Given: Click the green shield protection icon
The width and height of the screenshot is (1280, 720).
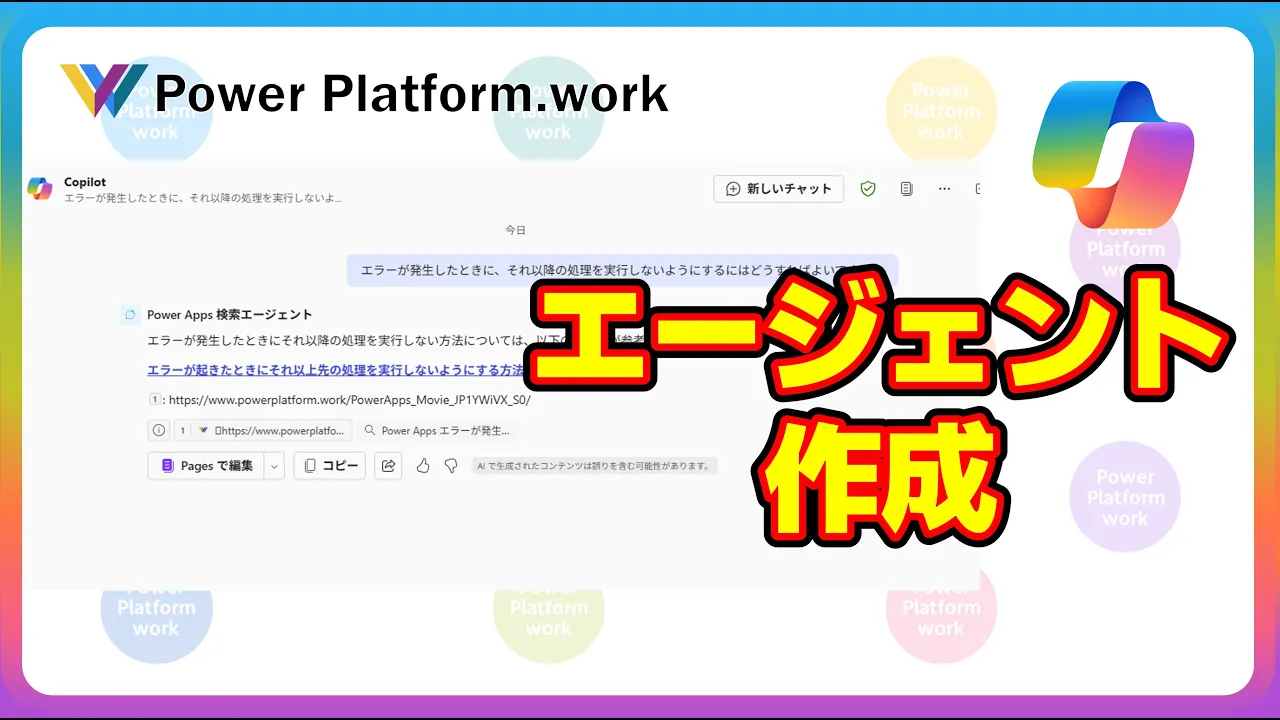Looking at the screenshot, I should pyautogui.click(x=868, y=189).
